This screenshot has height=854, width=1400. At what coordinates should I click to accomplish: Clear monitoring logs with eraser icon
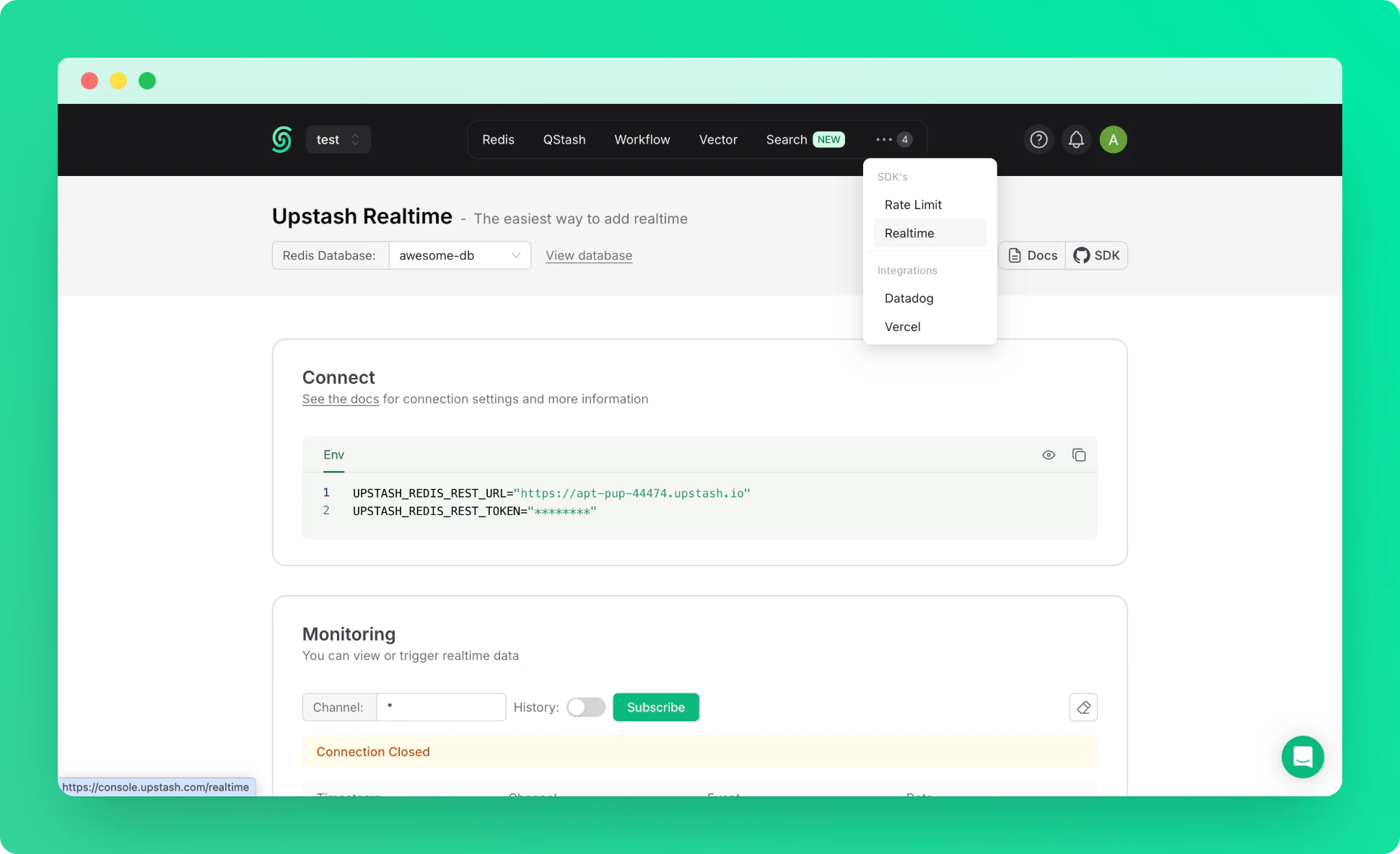point(1083,708)
